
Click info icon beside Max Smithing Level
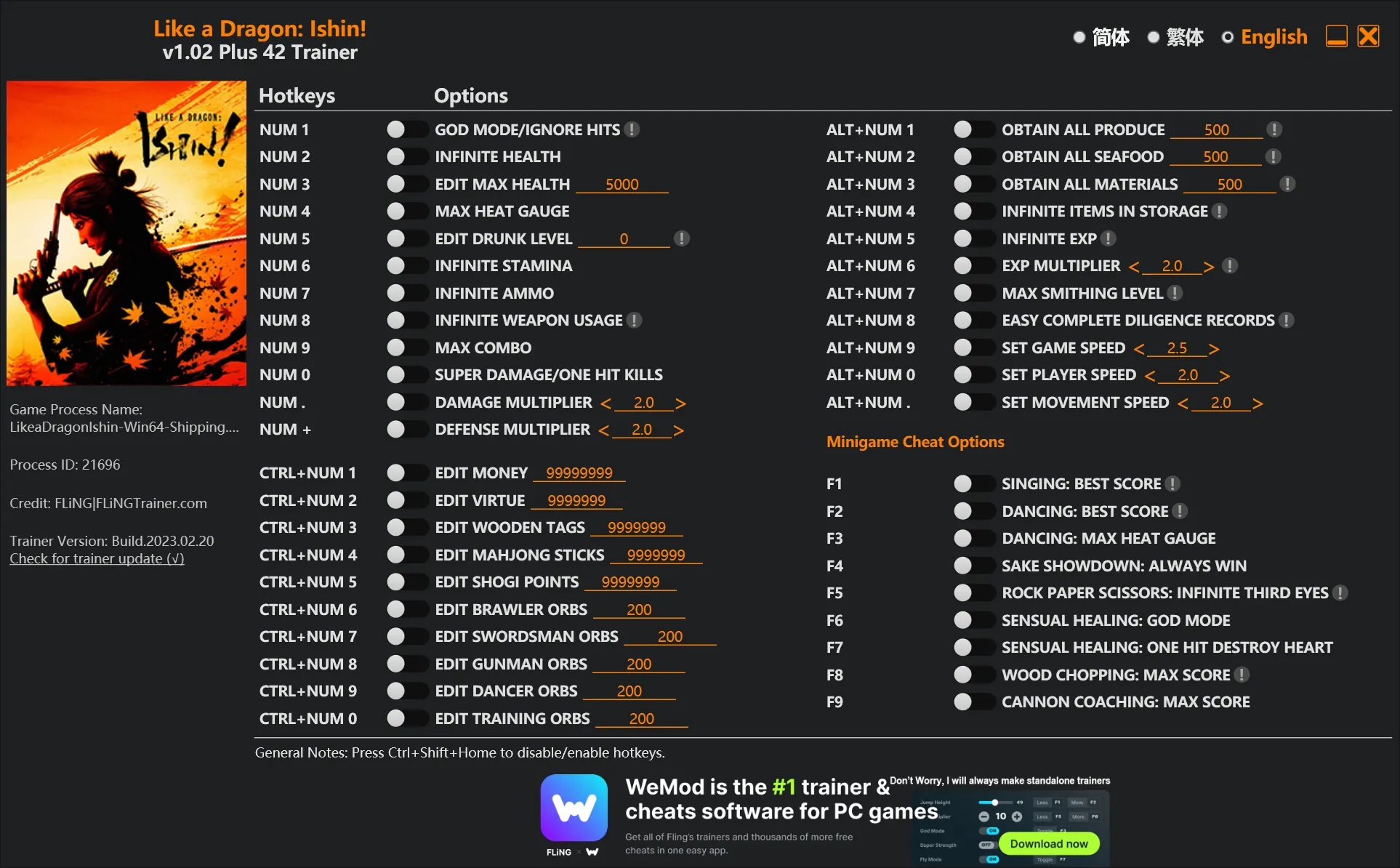coord(1175,293)
